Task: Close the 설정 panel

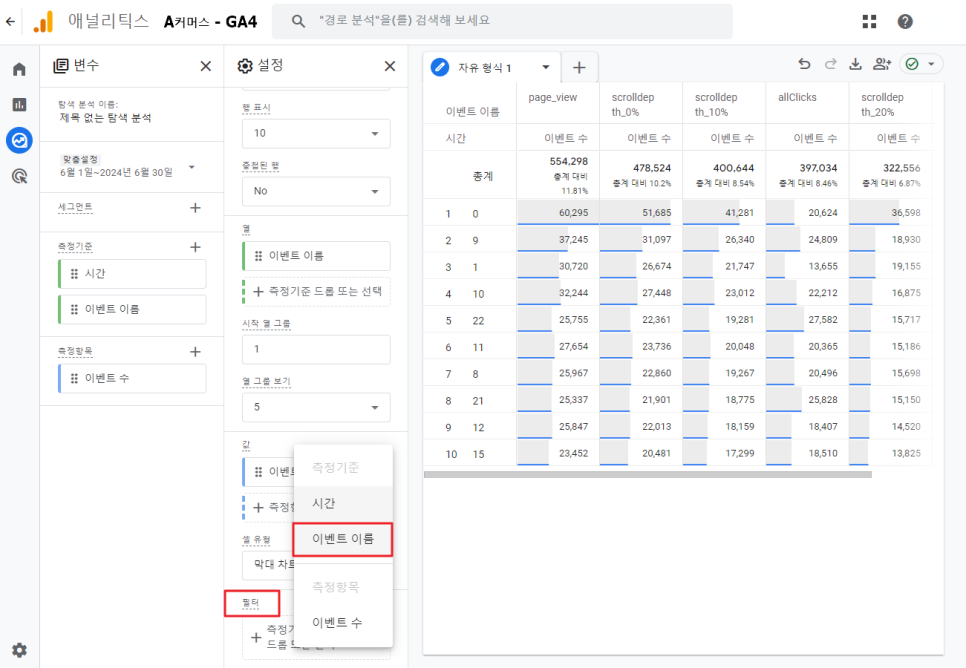Action: coord(390,66)
